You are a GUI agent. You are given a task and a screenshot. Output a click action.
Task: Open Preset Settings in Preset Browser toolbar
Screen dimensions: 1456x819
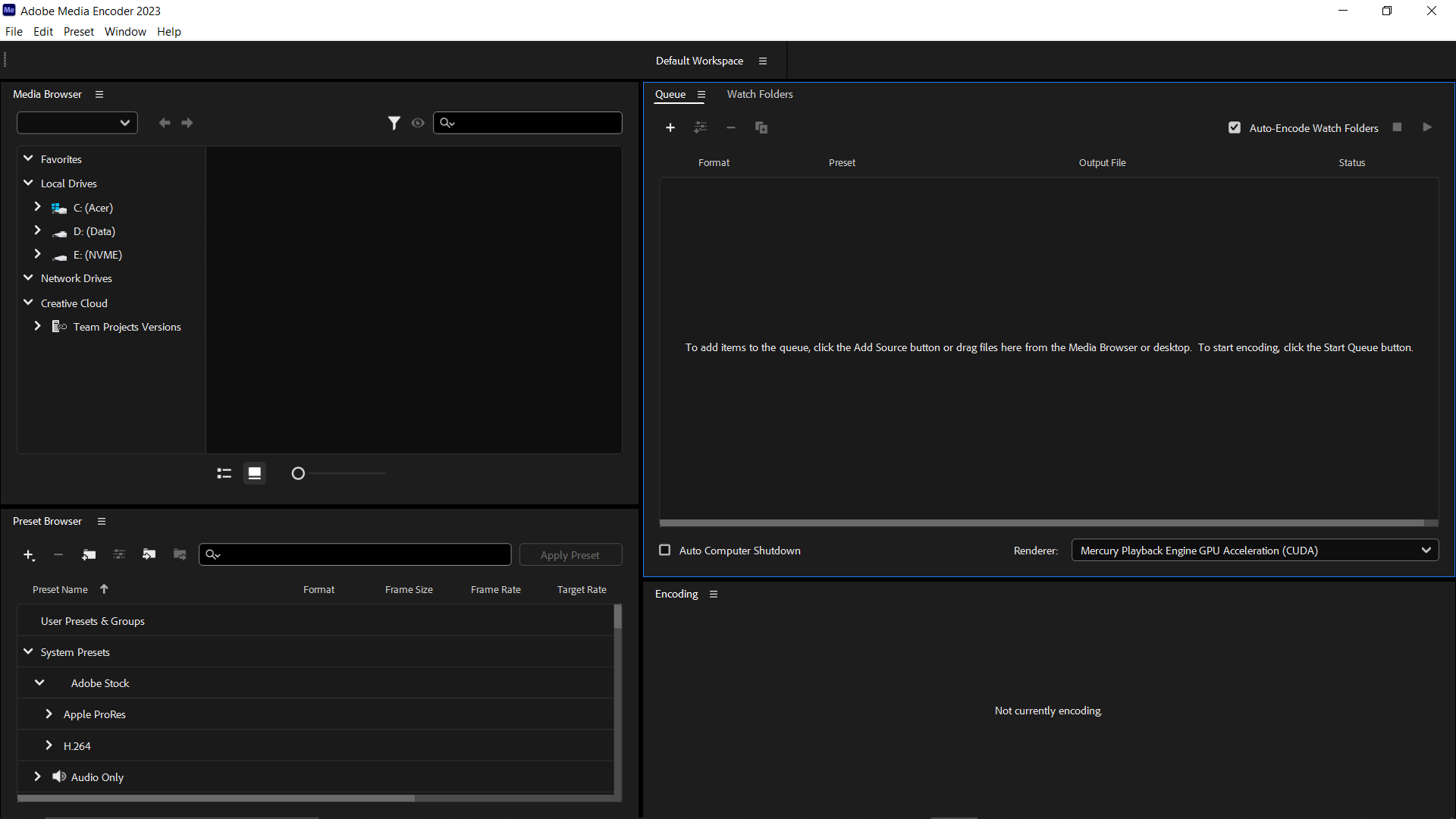coord(118,554)
